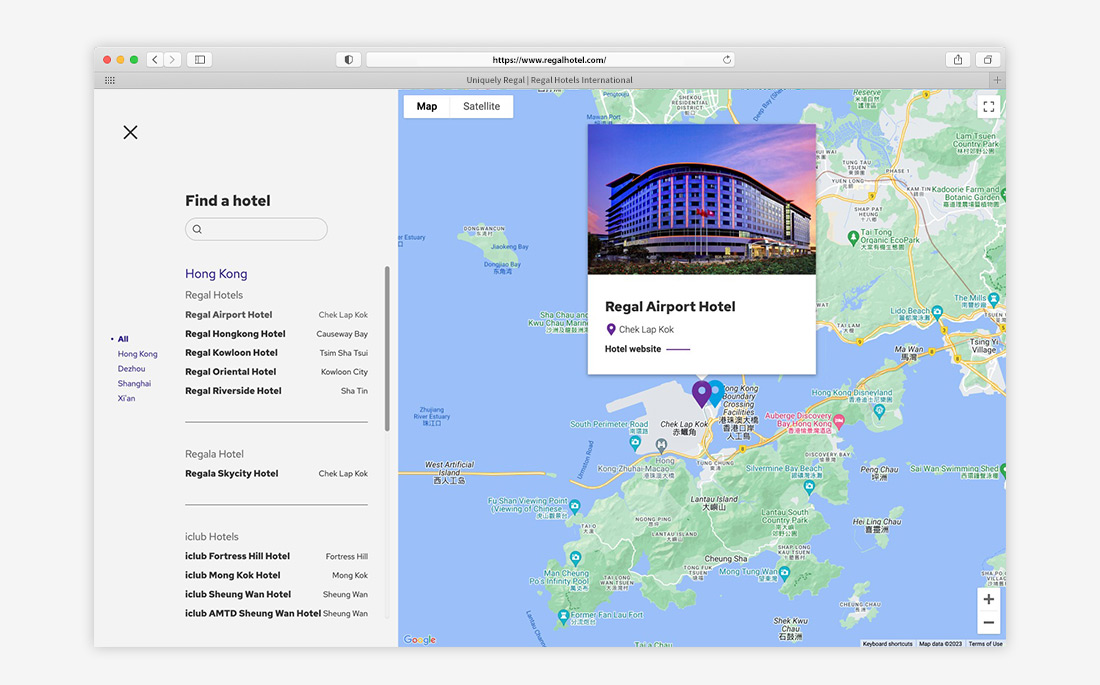Viewport: 1100px width, 685px height.
Task: Filter hotel list by Shanghai
Action: tap(134, 383)
